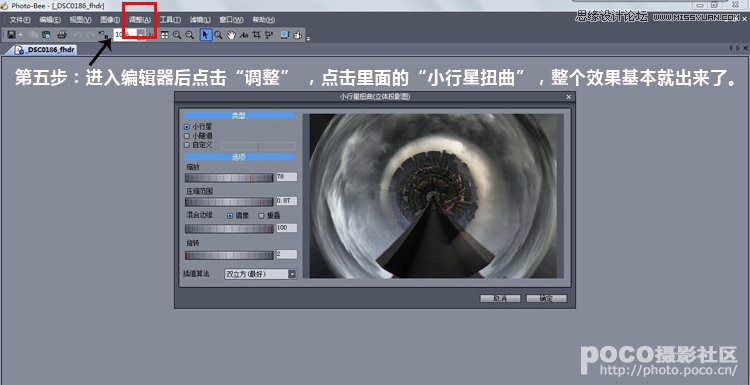
Task: Open the 调整(A) menu
Action: click(x=140, y=20)
